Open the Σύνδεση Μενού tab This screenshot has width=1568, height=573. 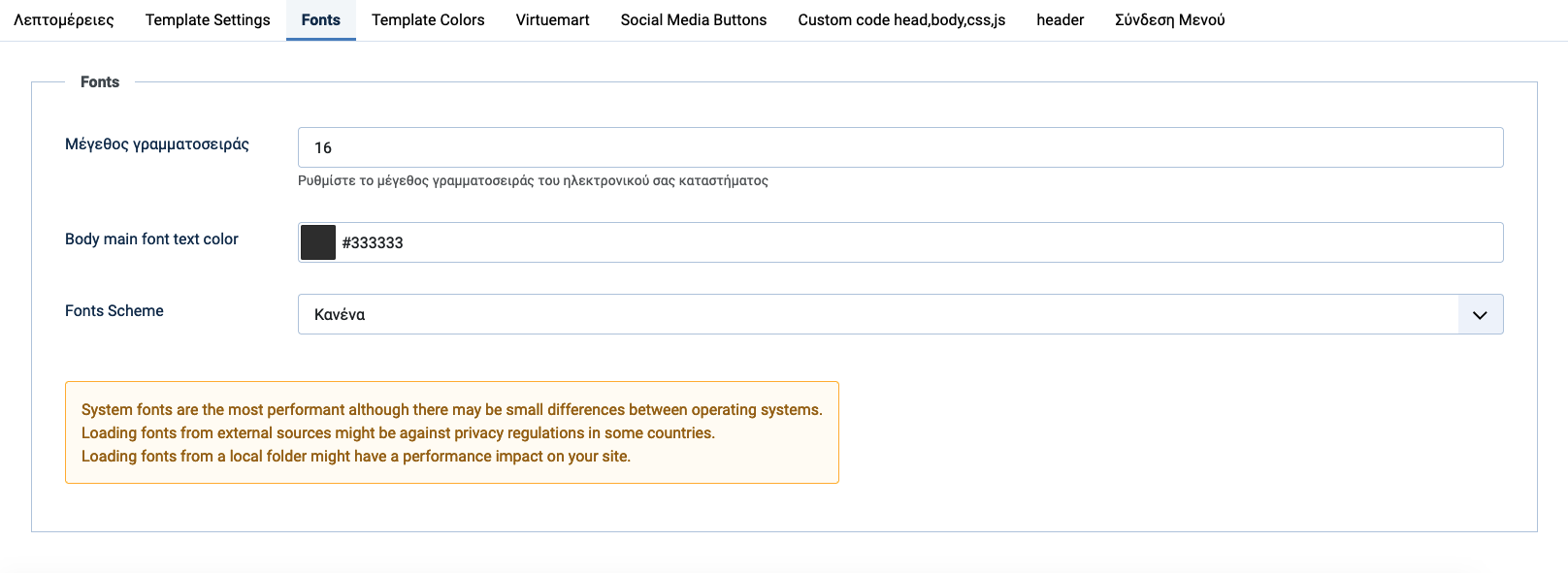click(1169, 19)
